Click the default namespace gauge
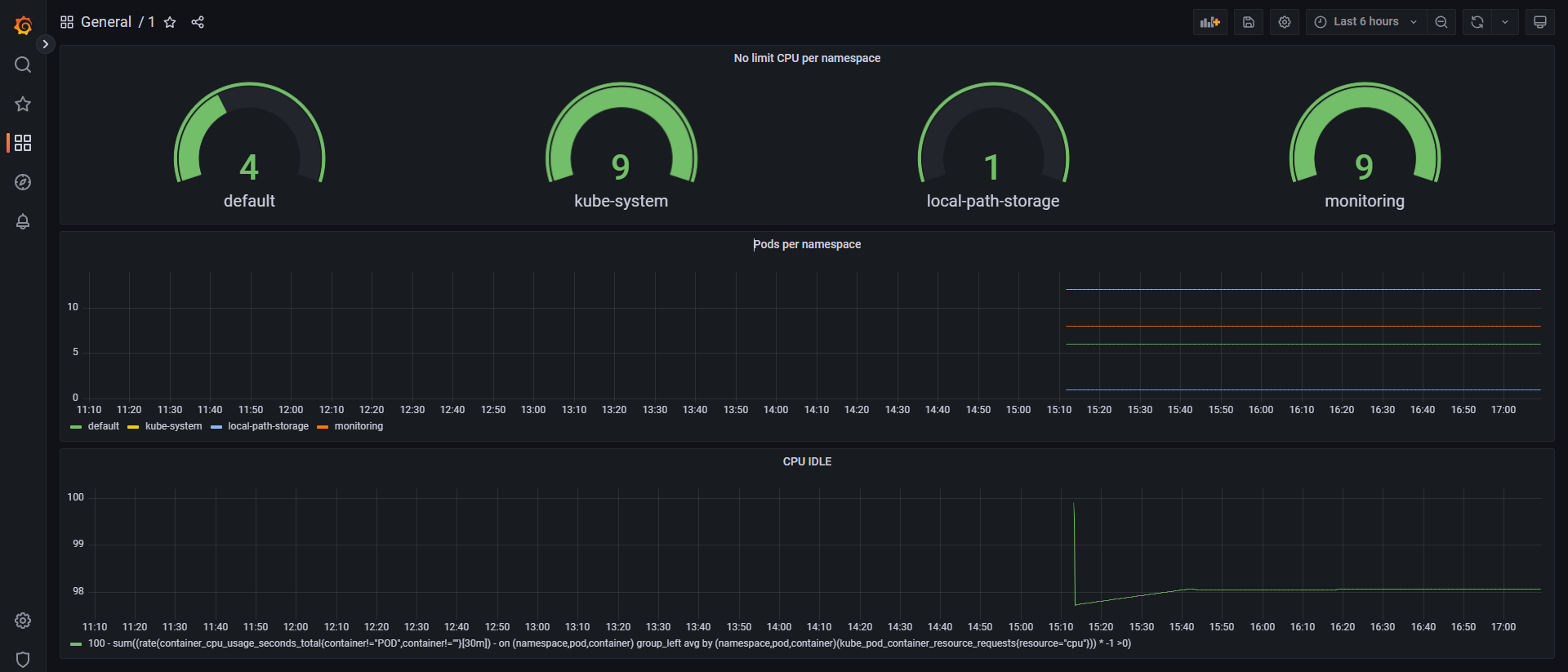The height and width of the screenshot is (672, 1568). click(249, 145)
